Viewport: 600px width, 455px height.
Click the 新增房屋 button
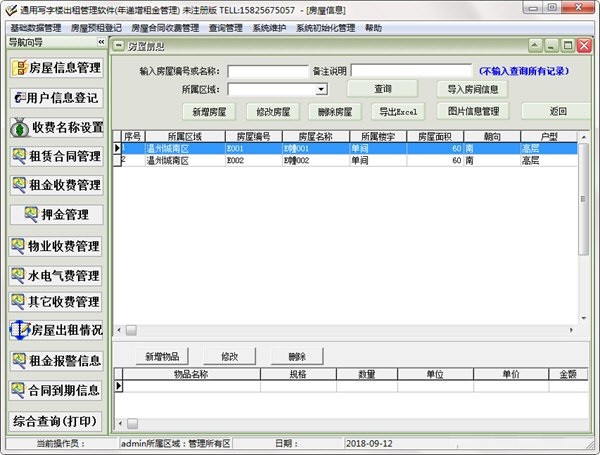coord(214,111)
